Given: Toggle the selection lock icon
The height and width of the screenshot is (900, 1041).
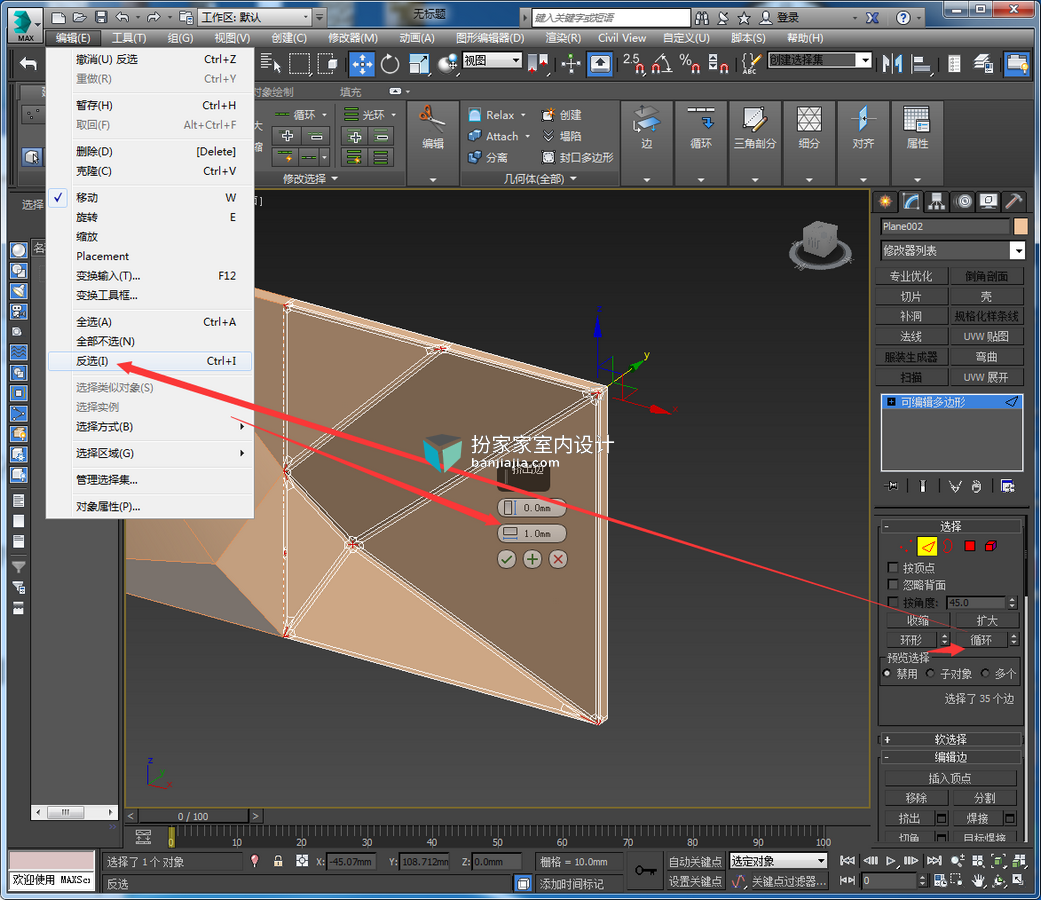Looking at the screenshot, I should point(278,861).
